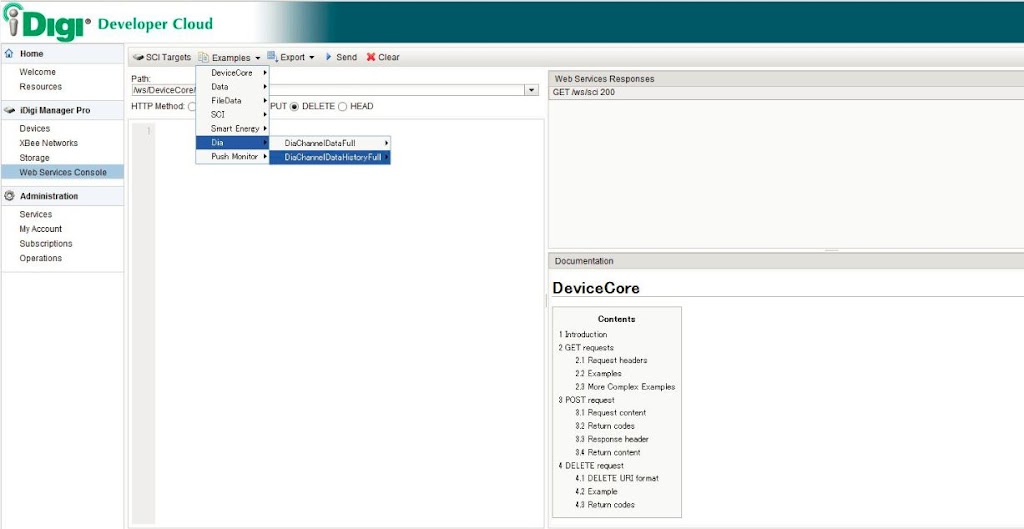Select the Dia menu entry
This screenshot has width=1024, height=529.
click(233, 142)
